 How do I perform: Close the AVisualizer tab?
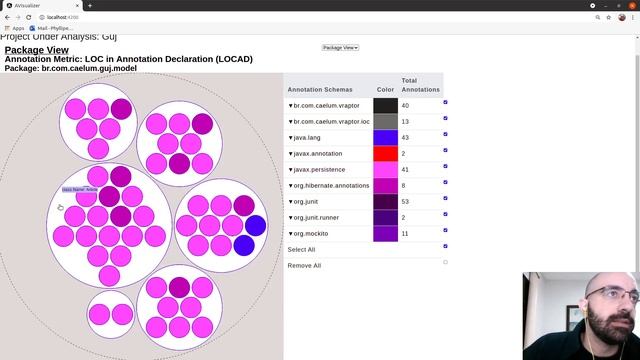pos(77,6)
